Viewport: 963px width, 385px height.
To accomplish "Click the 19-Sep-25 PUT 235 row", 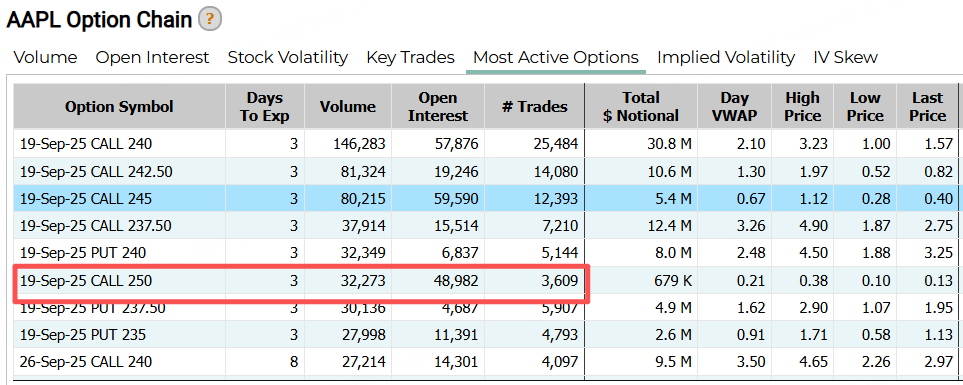I will pos(486,335).
